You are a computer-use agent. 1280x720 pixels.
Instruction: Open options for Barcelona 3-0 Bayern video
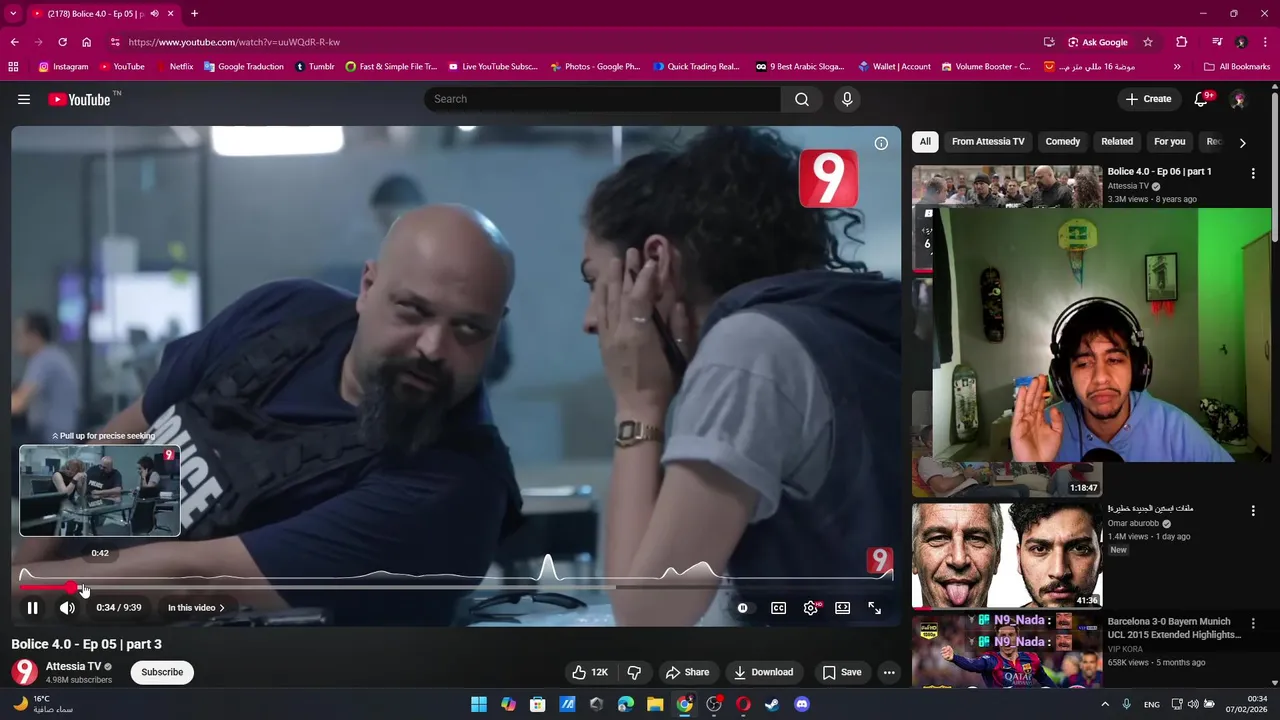click(1253, 624)
